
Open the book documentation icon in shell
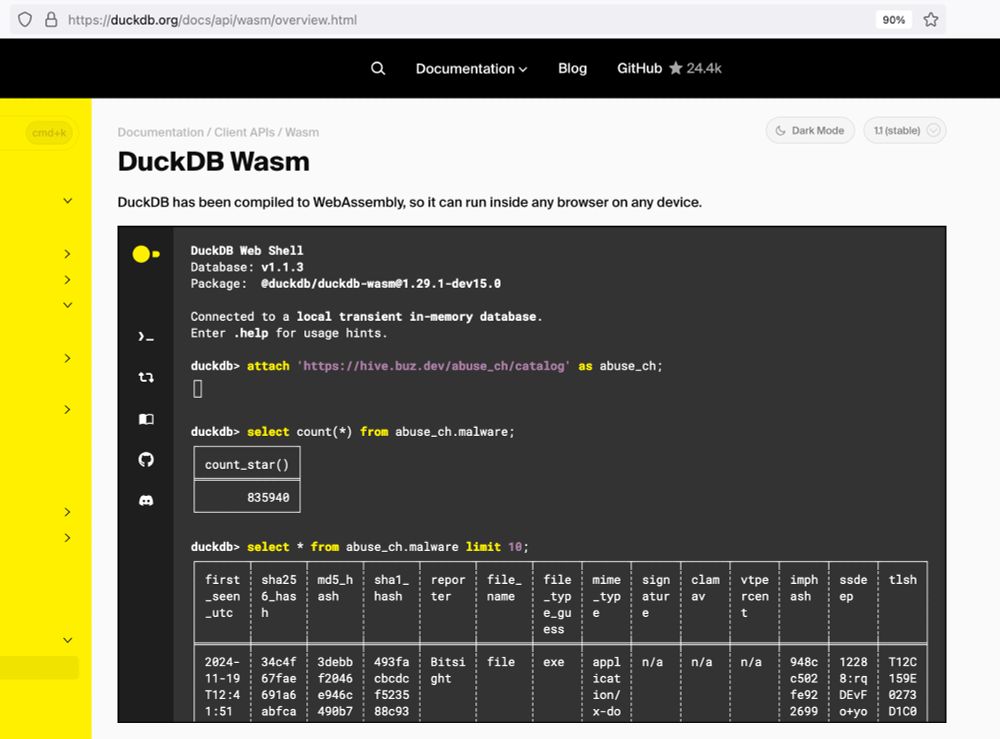[x=146, y=419]
